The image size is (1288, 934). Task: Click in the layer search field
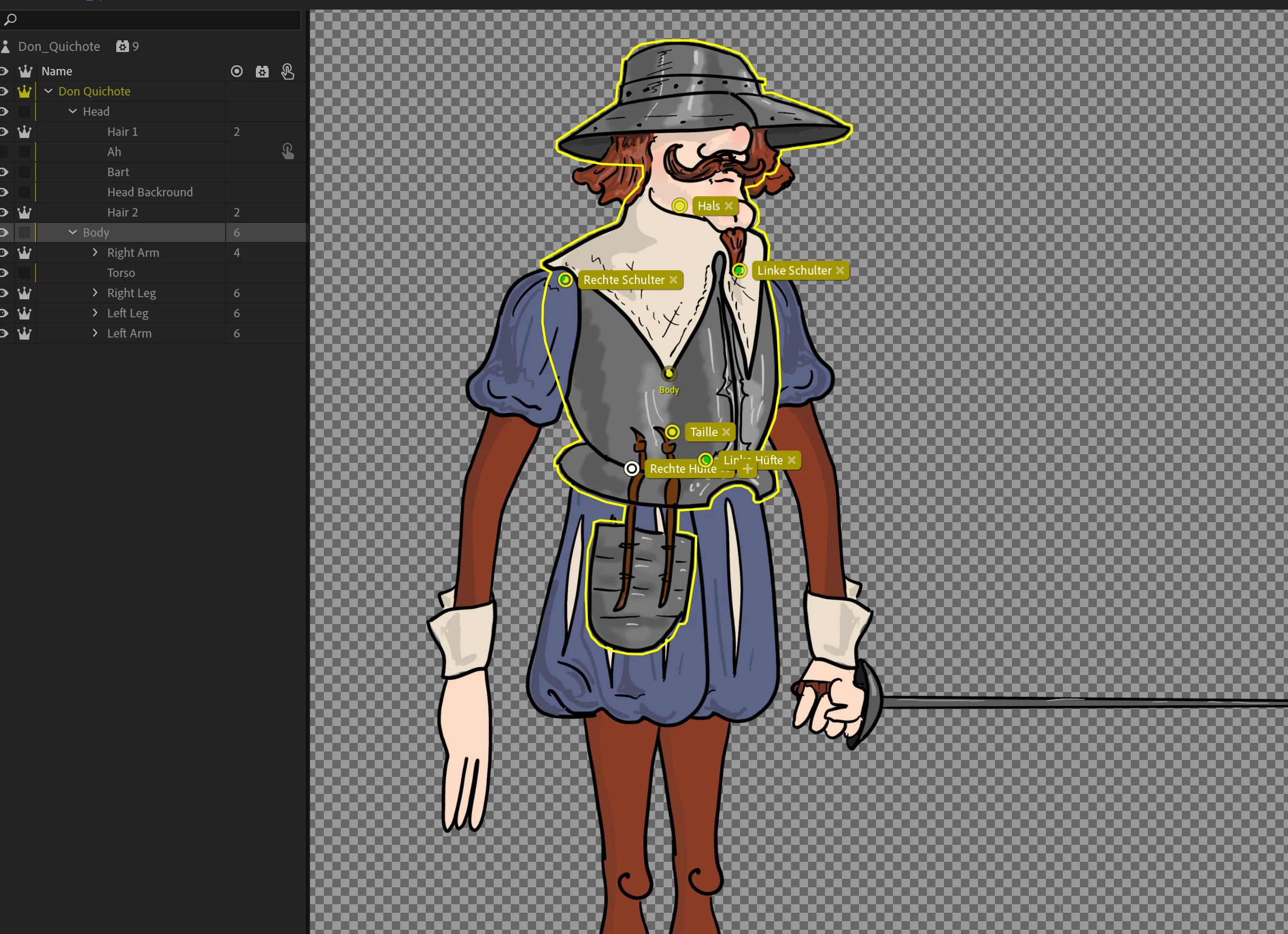tap(153, 20)
